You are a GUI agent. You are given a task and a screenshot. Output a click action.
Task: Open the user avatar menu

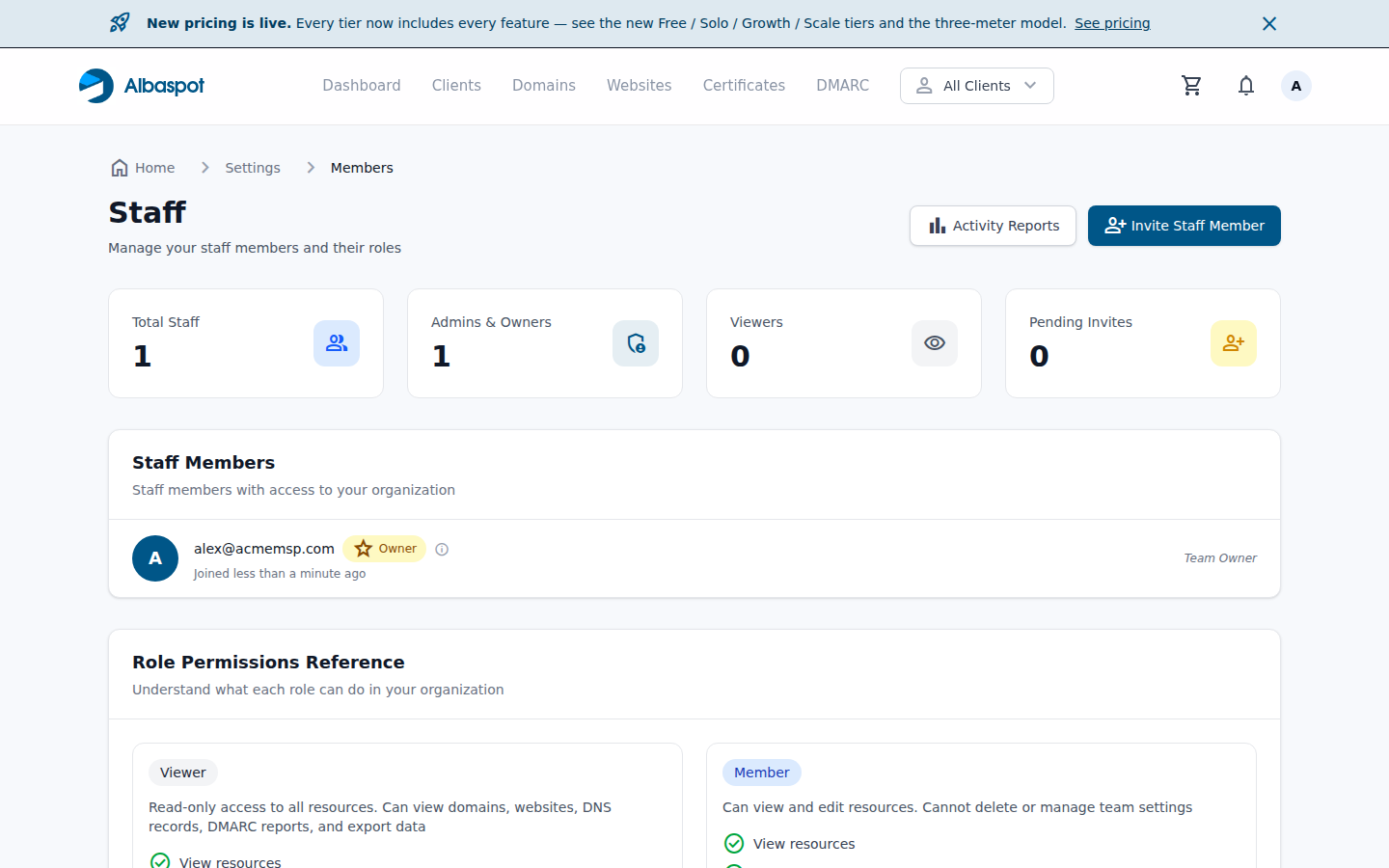coord(1296,86)
